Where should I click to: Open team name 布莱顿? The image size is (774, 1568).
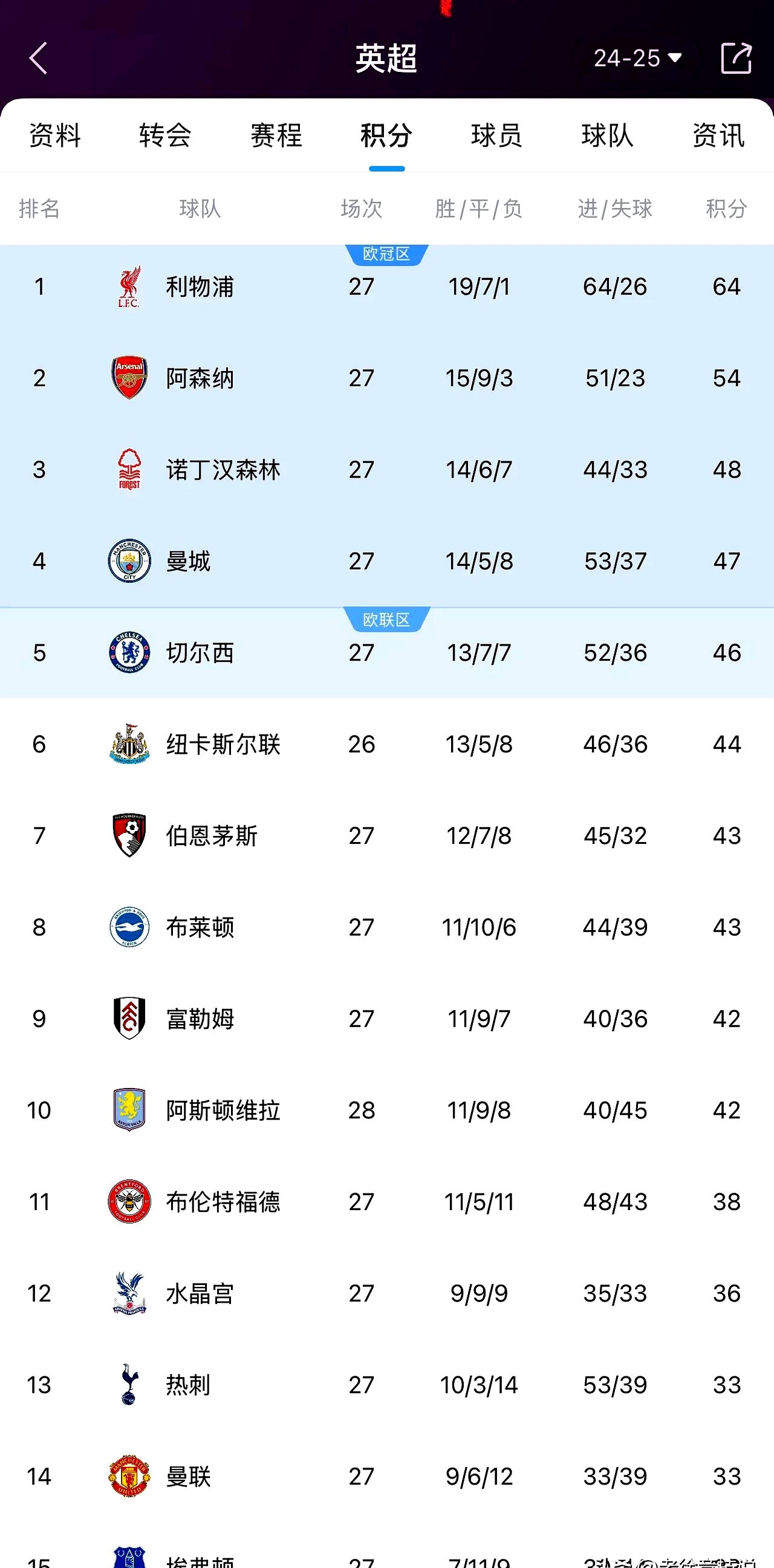(x=200, y=927)
